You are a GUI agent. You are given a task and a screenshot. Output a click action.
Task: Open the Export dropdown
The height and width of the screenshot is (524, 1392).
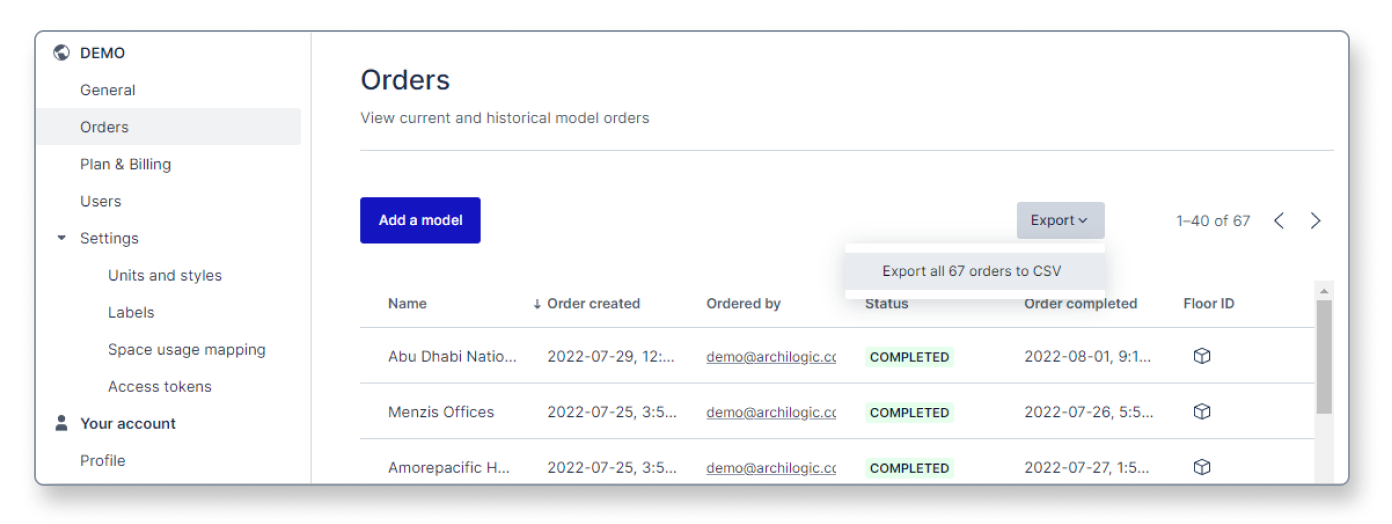click(1060, 221)
